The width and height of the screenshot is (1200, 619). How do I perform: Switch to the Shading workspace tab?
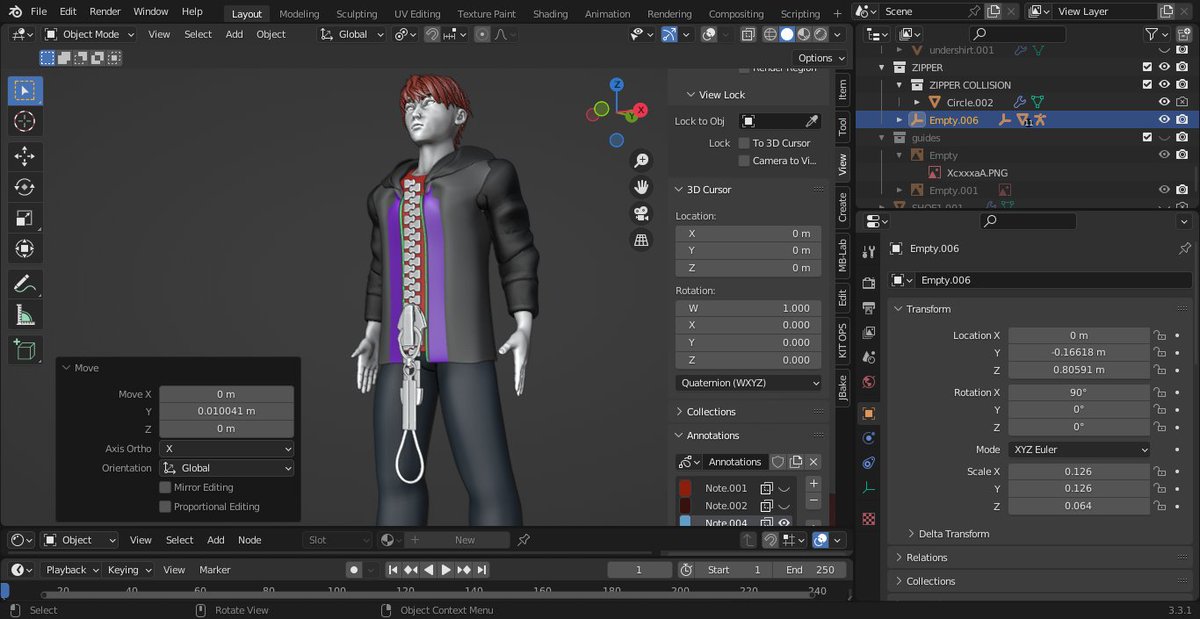point(550,14)
